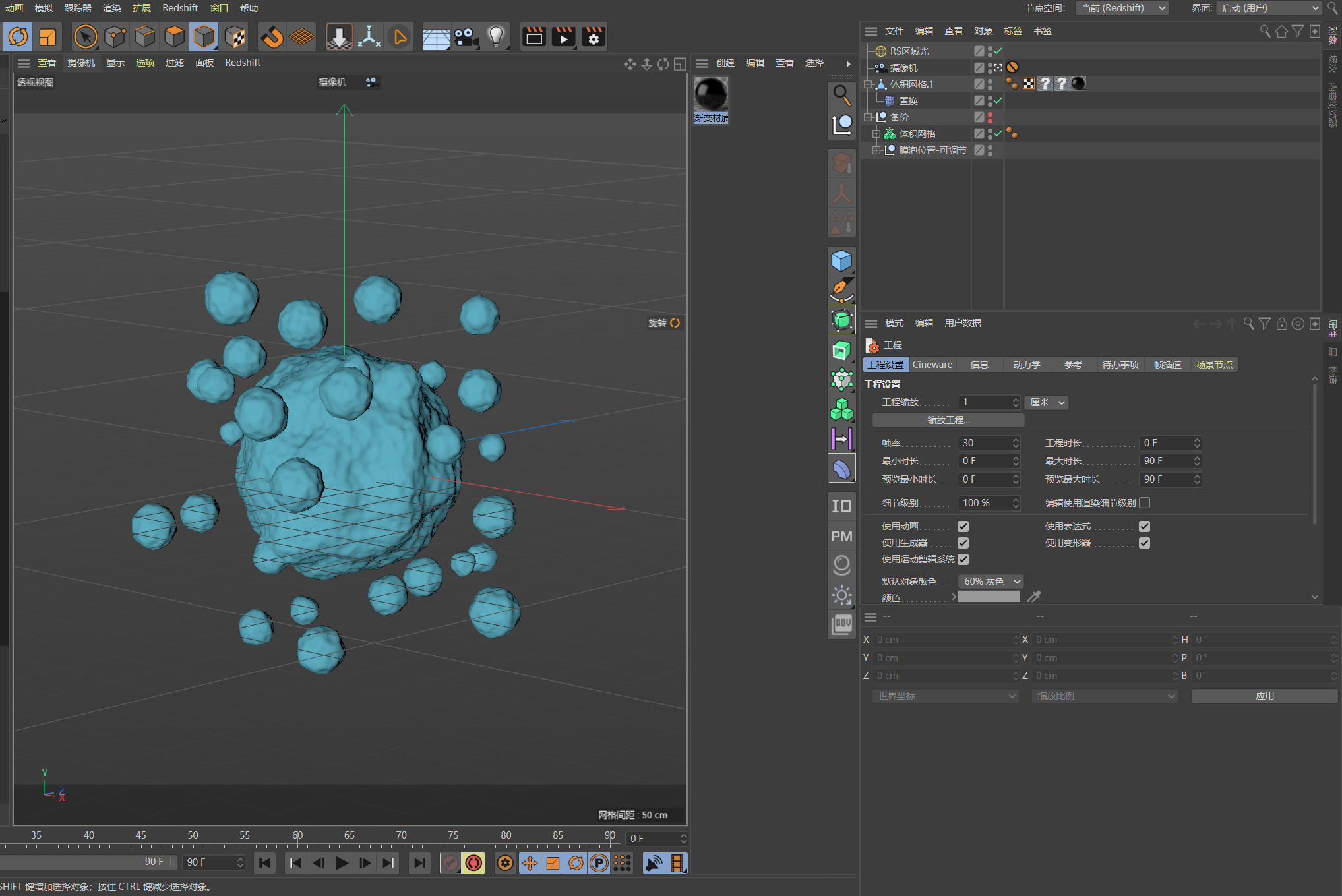Add a light bulb object
The height and width of the screenshot is (896, 1342).
click(x=496, y=38)
